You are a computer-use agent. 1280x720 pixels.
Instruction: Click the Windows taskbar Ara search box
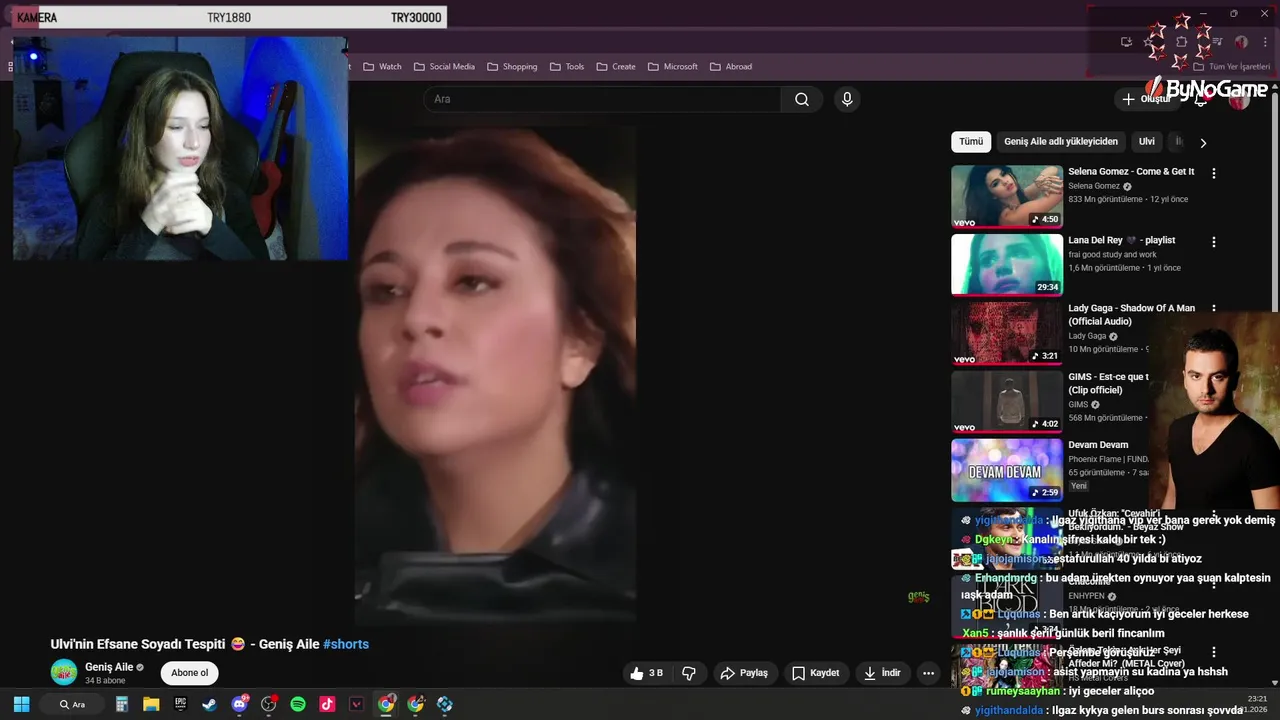(x=72, y=704)
